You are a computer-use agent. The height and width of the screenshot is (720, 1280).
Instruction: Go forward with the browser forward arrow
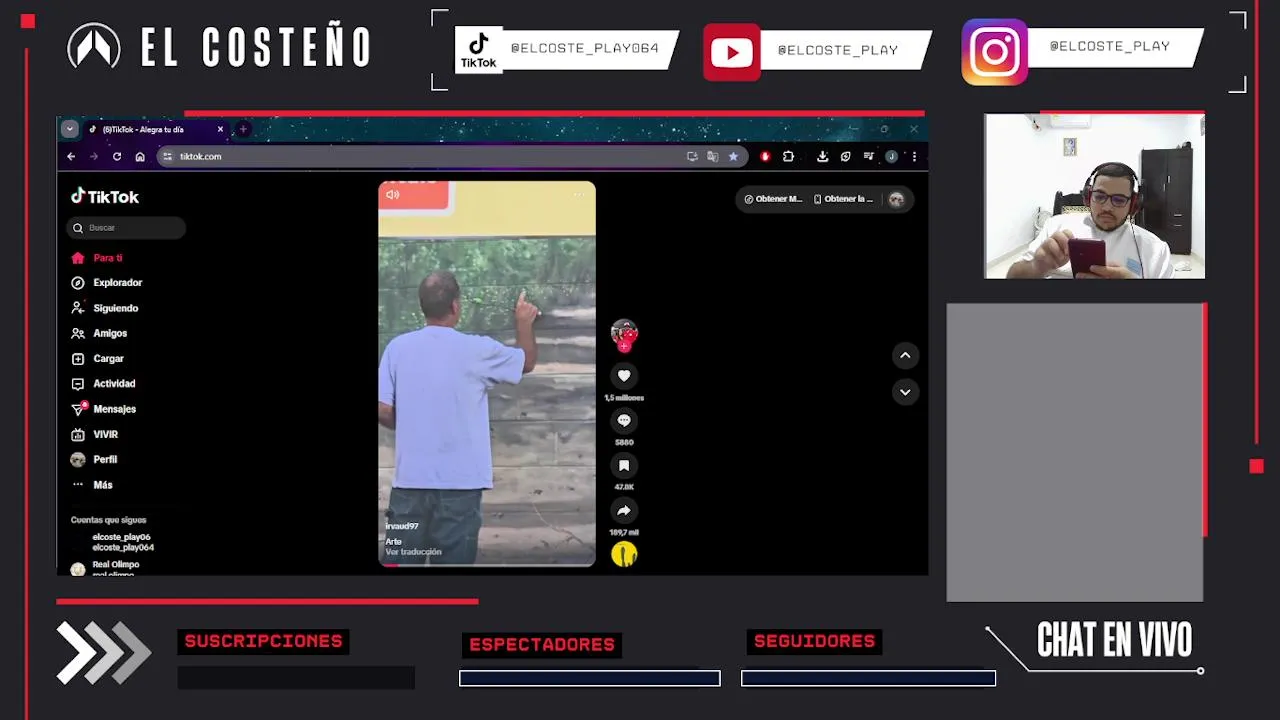[x=94, y=157]
